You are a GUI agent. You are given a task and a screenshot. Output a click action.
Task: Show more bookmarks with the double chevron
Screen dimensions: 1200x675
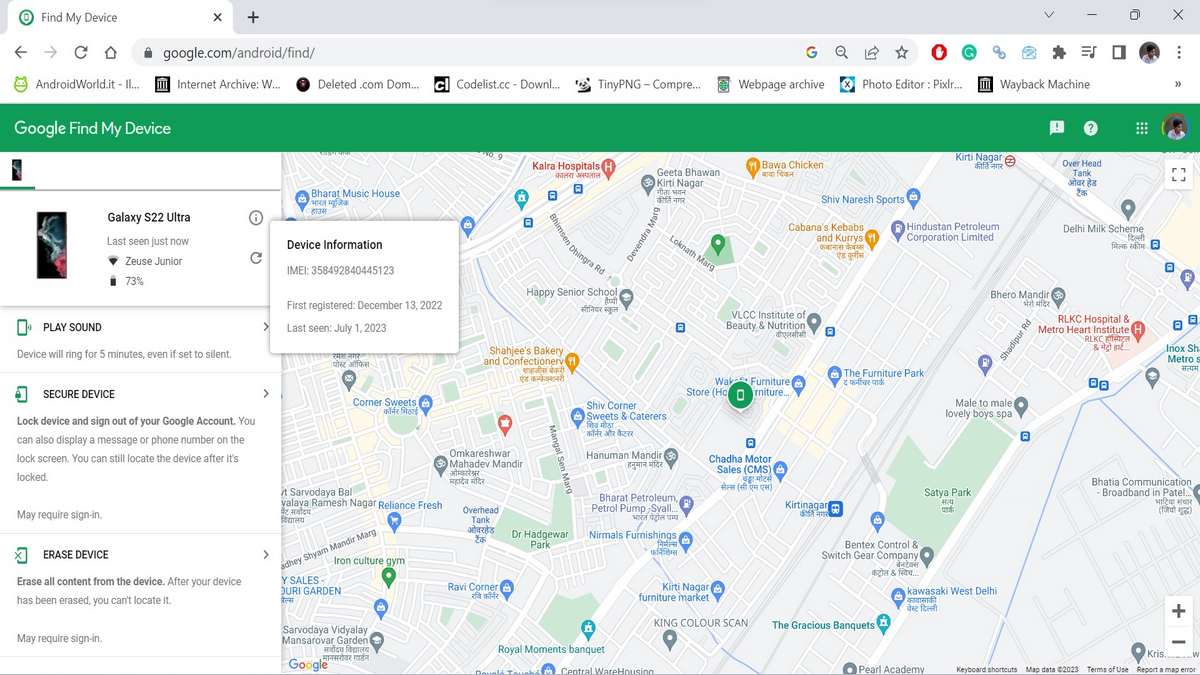coord(1177,84)
